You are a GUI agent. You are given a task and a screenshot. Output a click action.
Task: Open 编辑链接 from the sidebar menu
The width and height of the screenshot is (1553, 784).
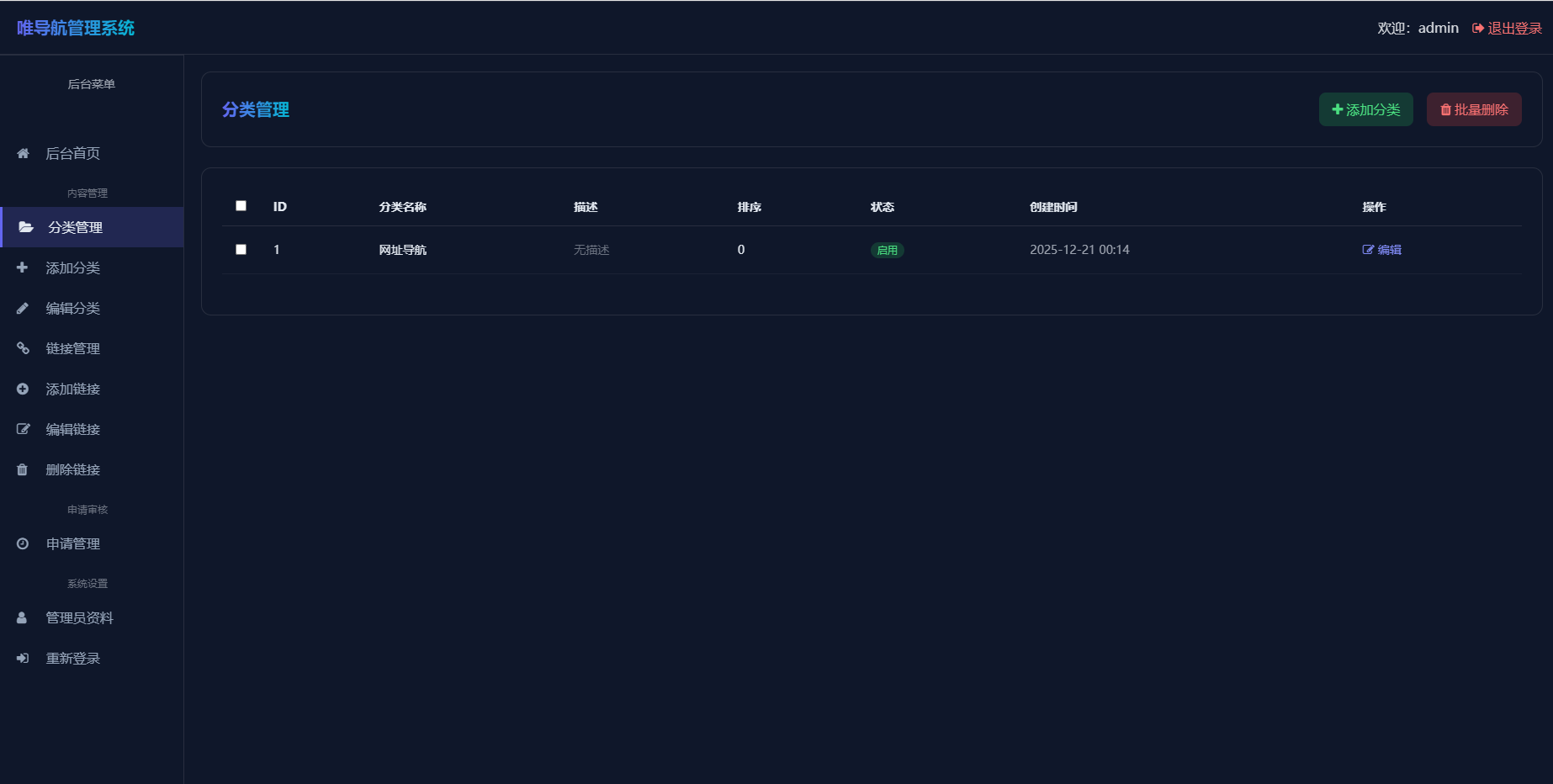point(72,429)
